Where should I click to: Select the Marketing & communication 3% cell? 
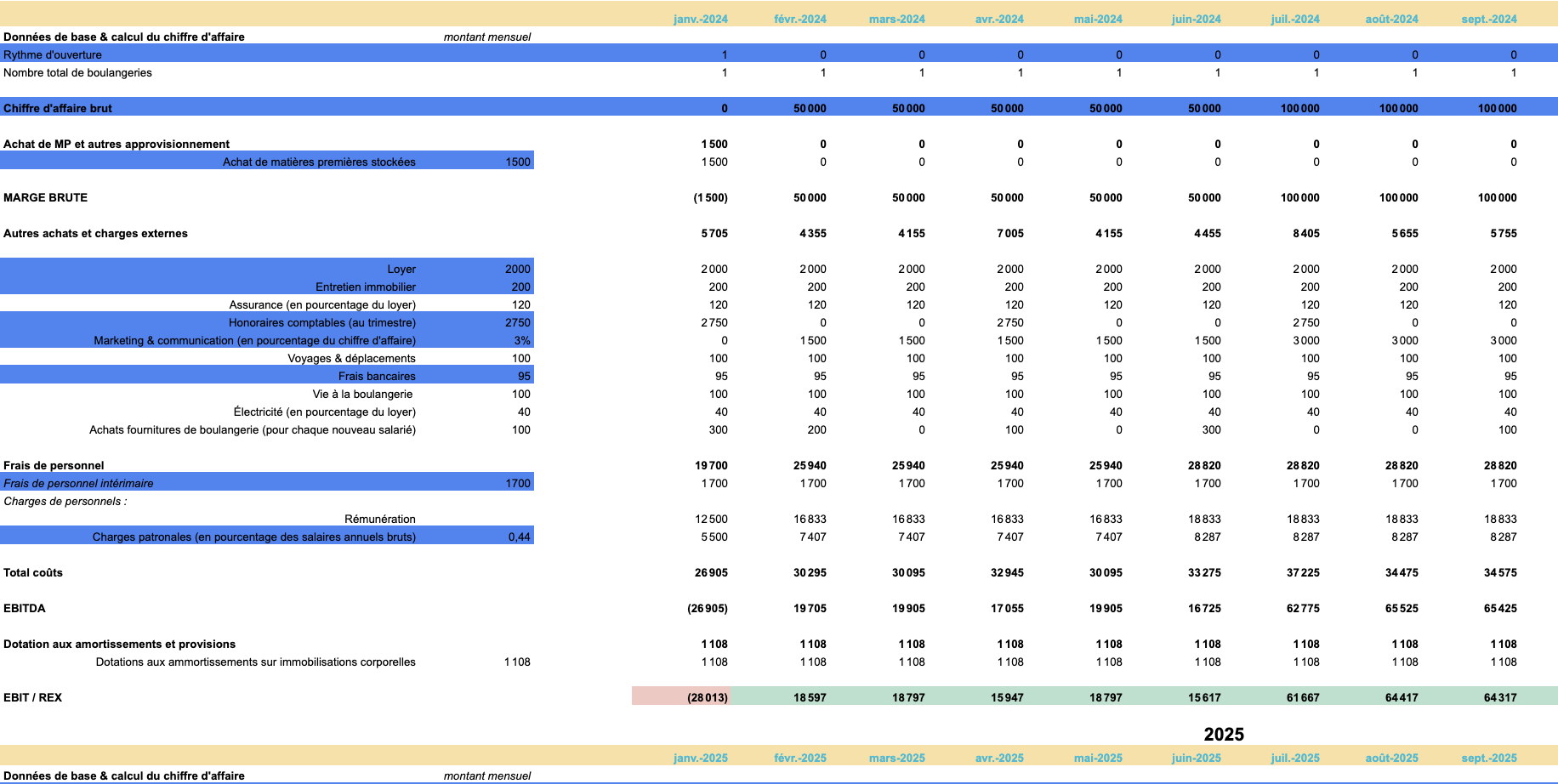coord(521,340)
